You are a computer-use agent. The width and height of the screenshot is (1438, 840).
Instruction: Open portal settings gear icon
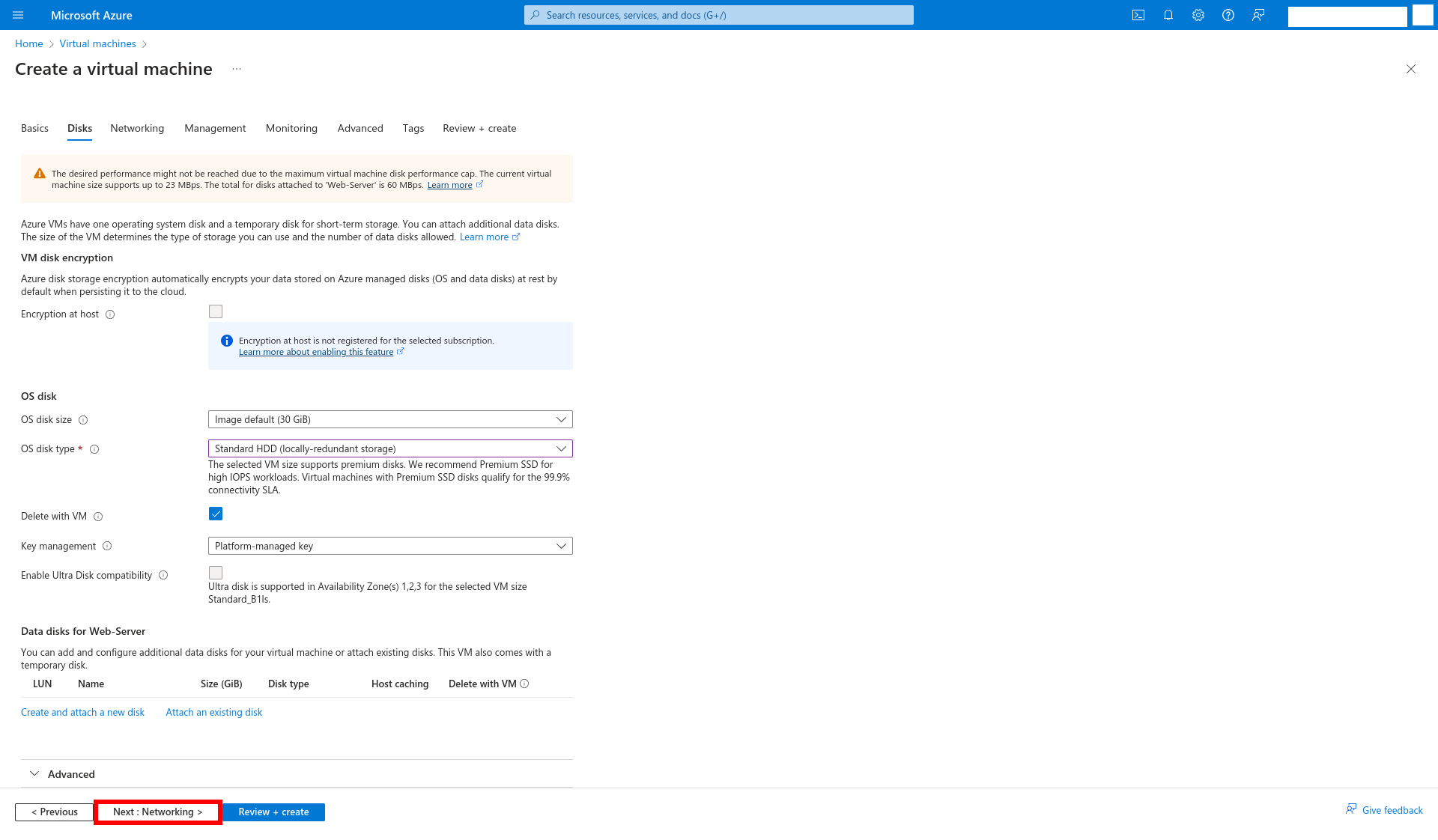coord(1198,15)
